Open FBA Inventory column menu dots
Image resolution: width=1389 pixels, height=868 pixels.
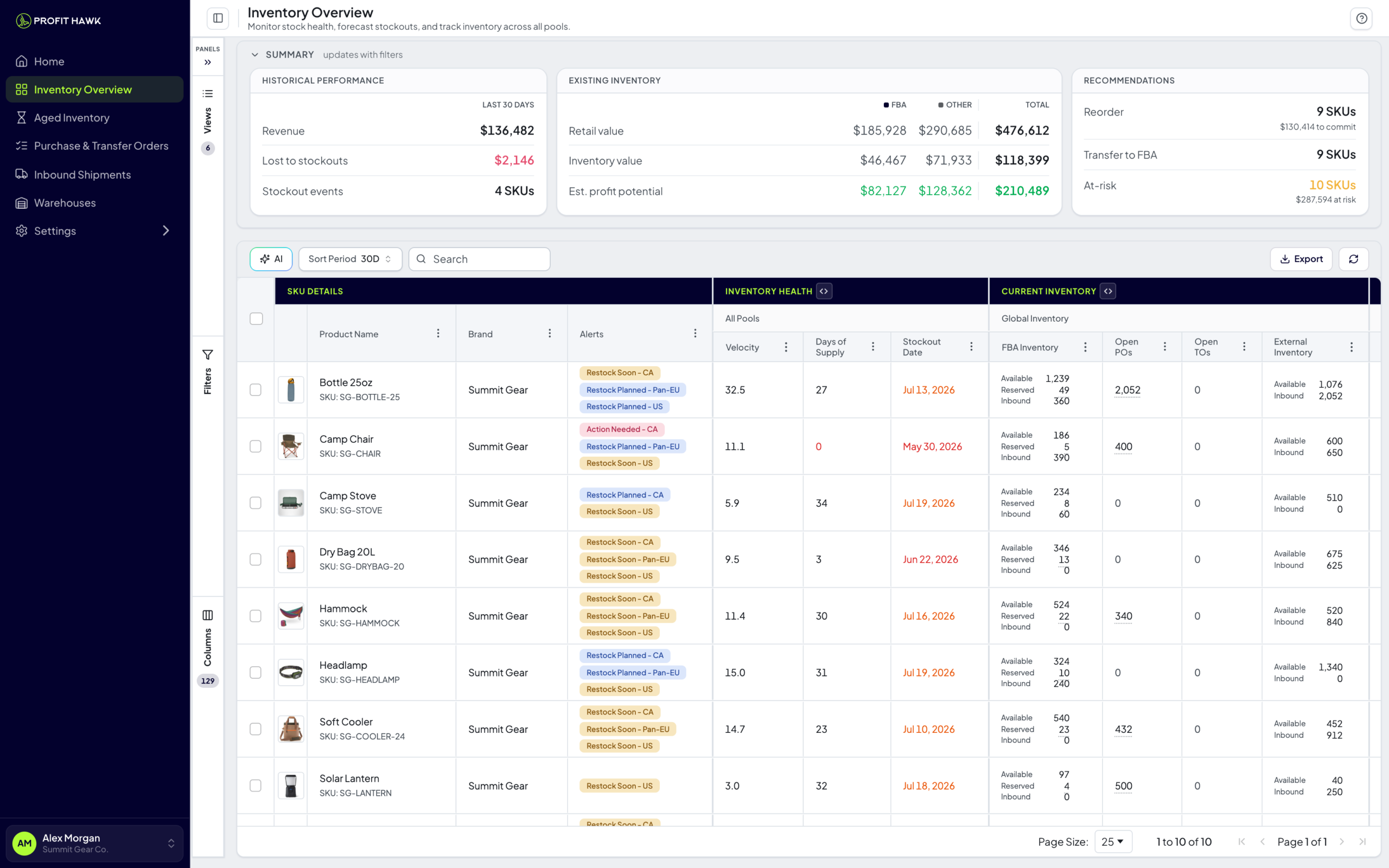(x=1085, y=347)
